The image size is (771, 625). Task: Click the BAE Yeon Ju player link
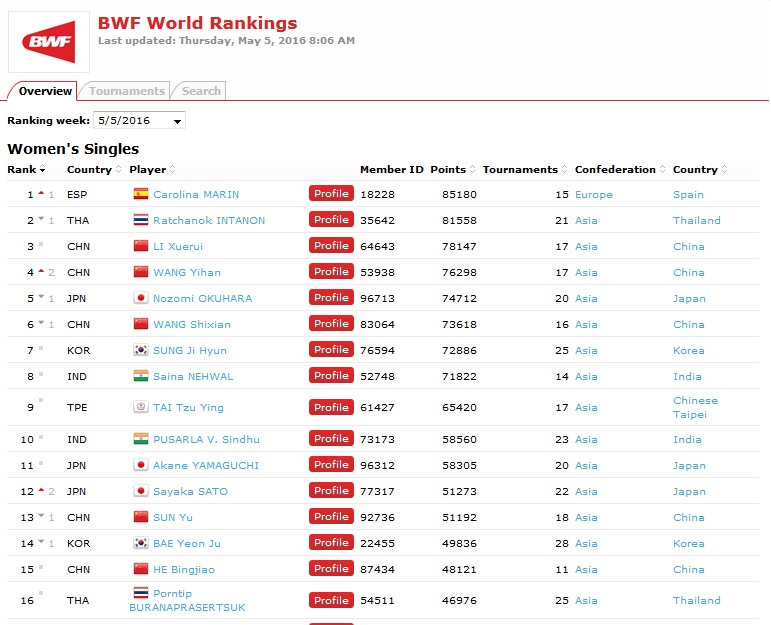[187, 543]
